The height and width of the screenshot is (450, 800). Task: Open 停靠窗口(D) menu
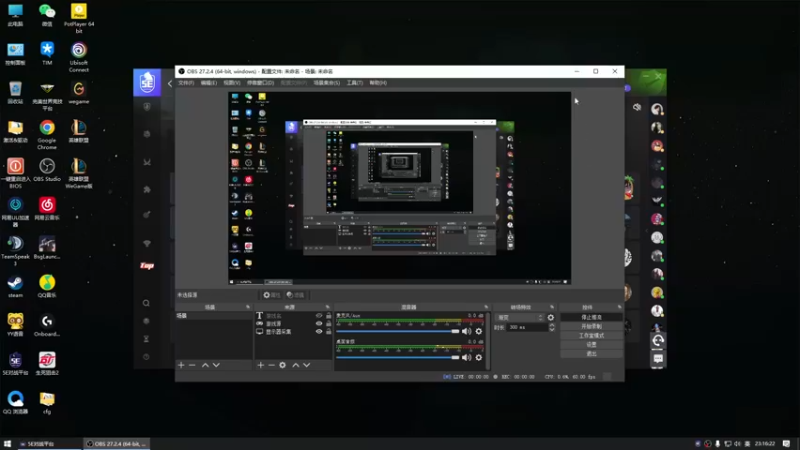260,83
